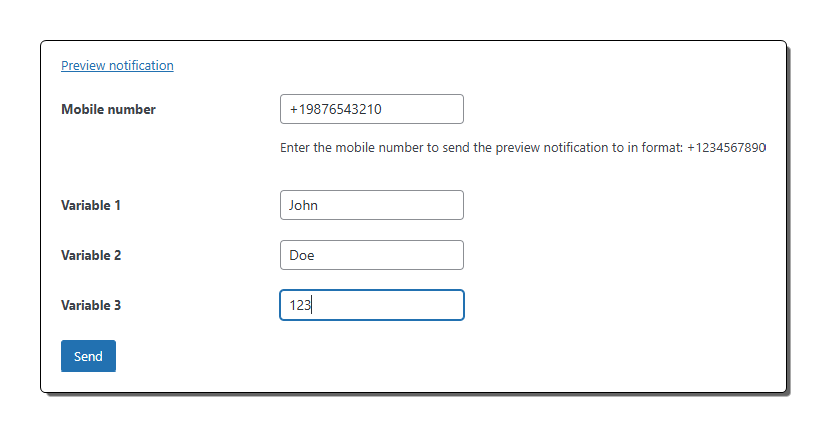Image resolution: width=826 pixels, height=432 pixels.
Task: Place cursor on the typed name "John"
Action: click(x=304, y=206)
